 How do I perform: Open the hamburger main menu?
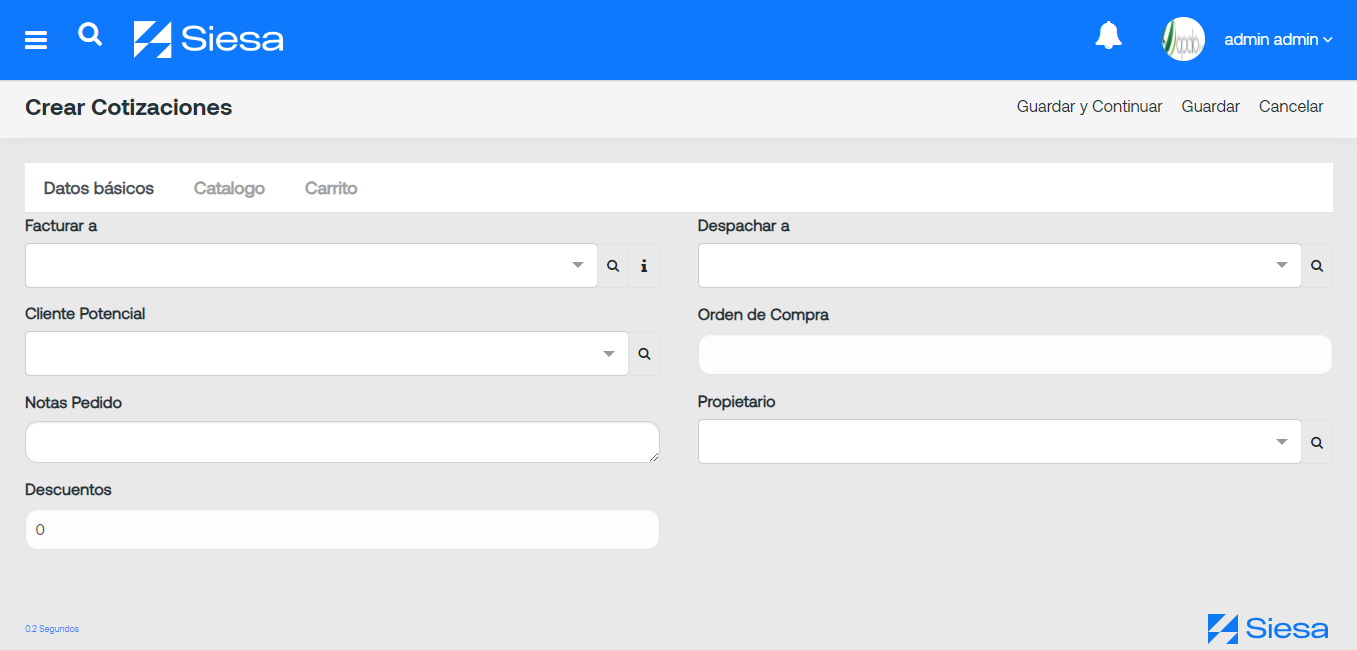[x=36, y=40]
